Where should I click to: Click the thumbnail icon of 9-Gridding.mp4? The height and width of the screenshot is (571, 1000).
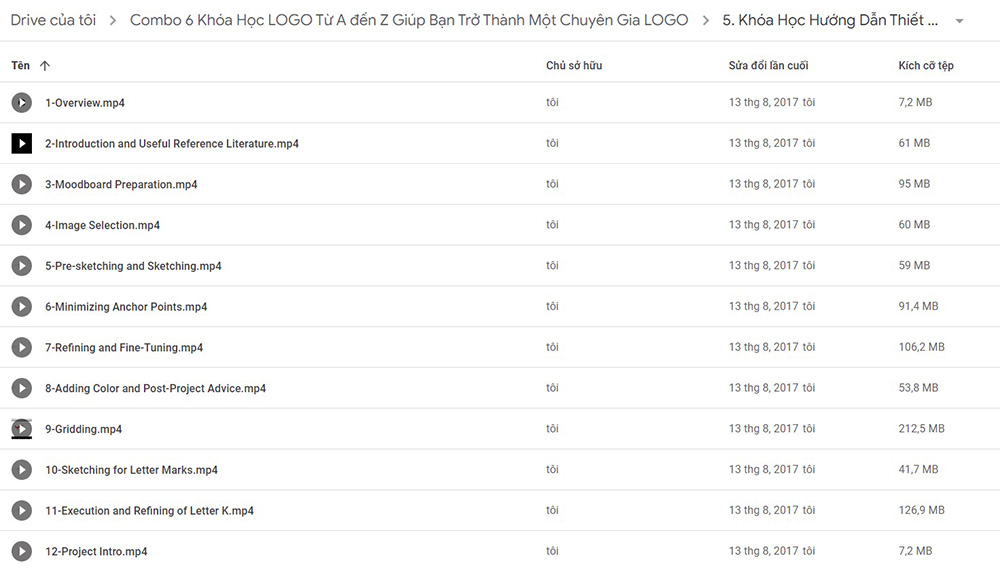[x=22, y=429]
